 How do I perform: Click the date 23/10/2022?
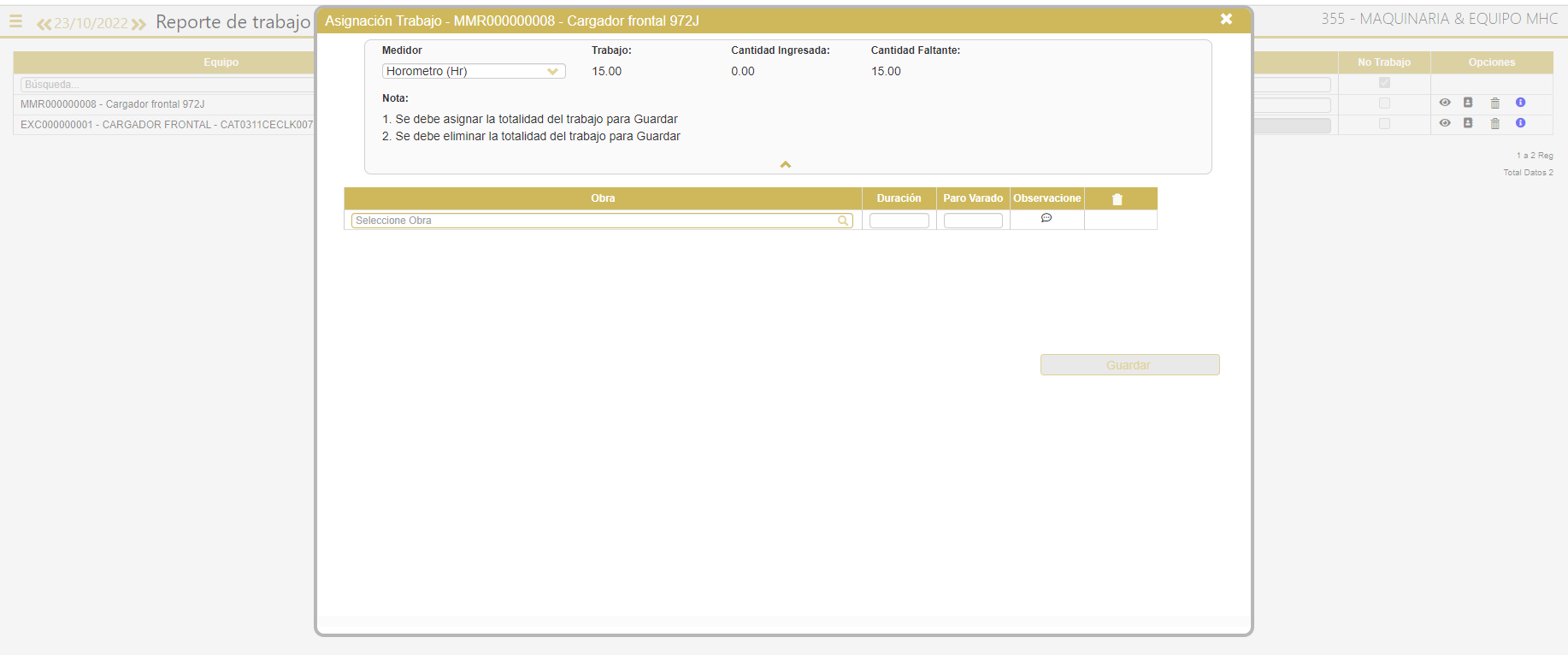[91, 23]
